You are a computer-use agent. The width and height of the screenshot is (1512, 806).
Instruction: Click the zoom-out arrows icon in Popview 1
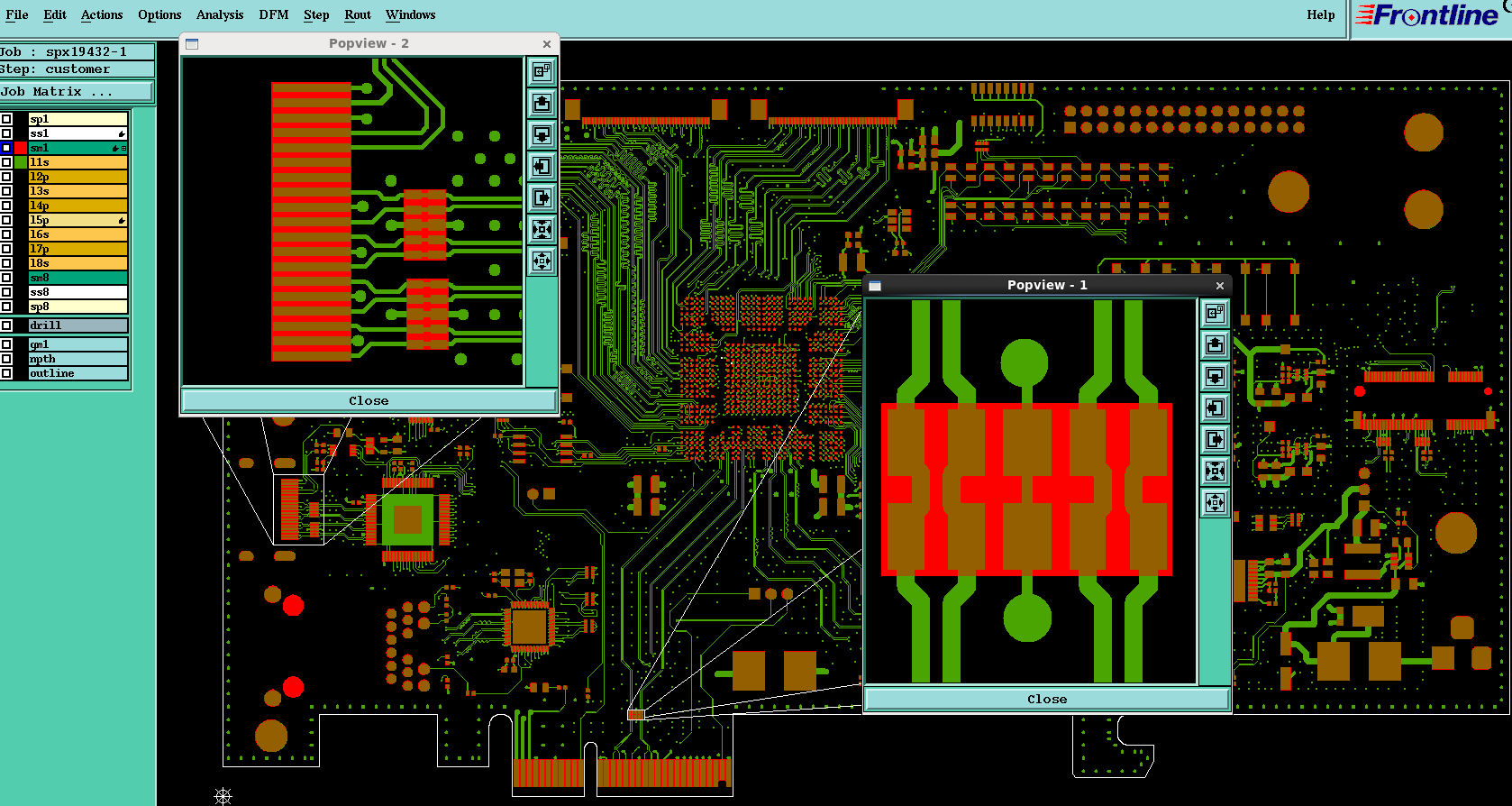click(x=1215, y=502)
